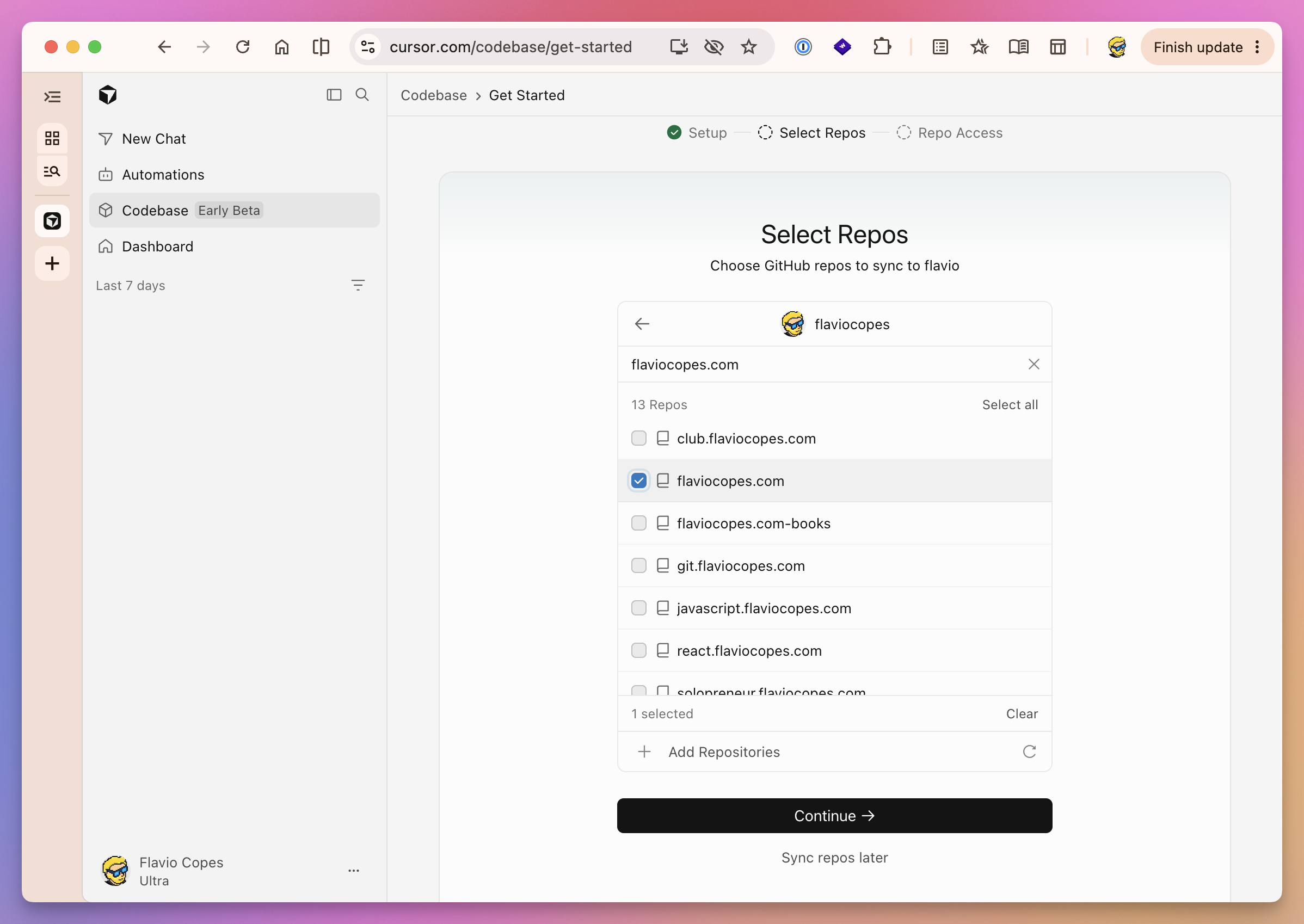The height and width of the screenshot is (924, 1304).
Task: Click the browser forward arrow
Action: coord(203,47)
